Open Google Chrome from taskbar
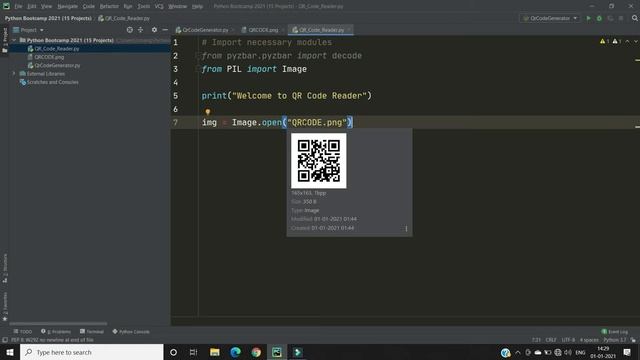 point(256,352)
